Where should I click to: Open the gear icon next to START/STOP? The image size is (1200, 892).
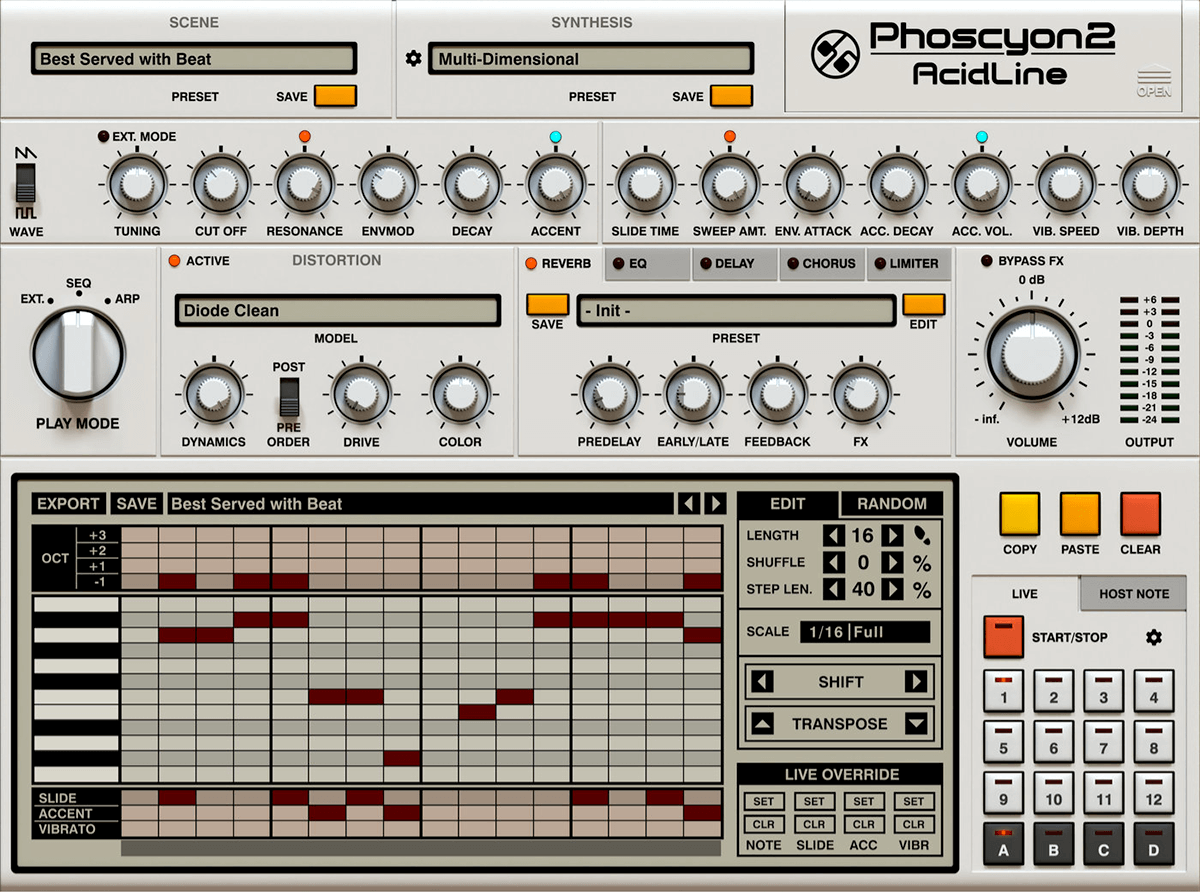[1153, 637]
